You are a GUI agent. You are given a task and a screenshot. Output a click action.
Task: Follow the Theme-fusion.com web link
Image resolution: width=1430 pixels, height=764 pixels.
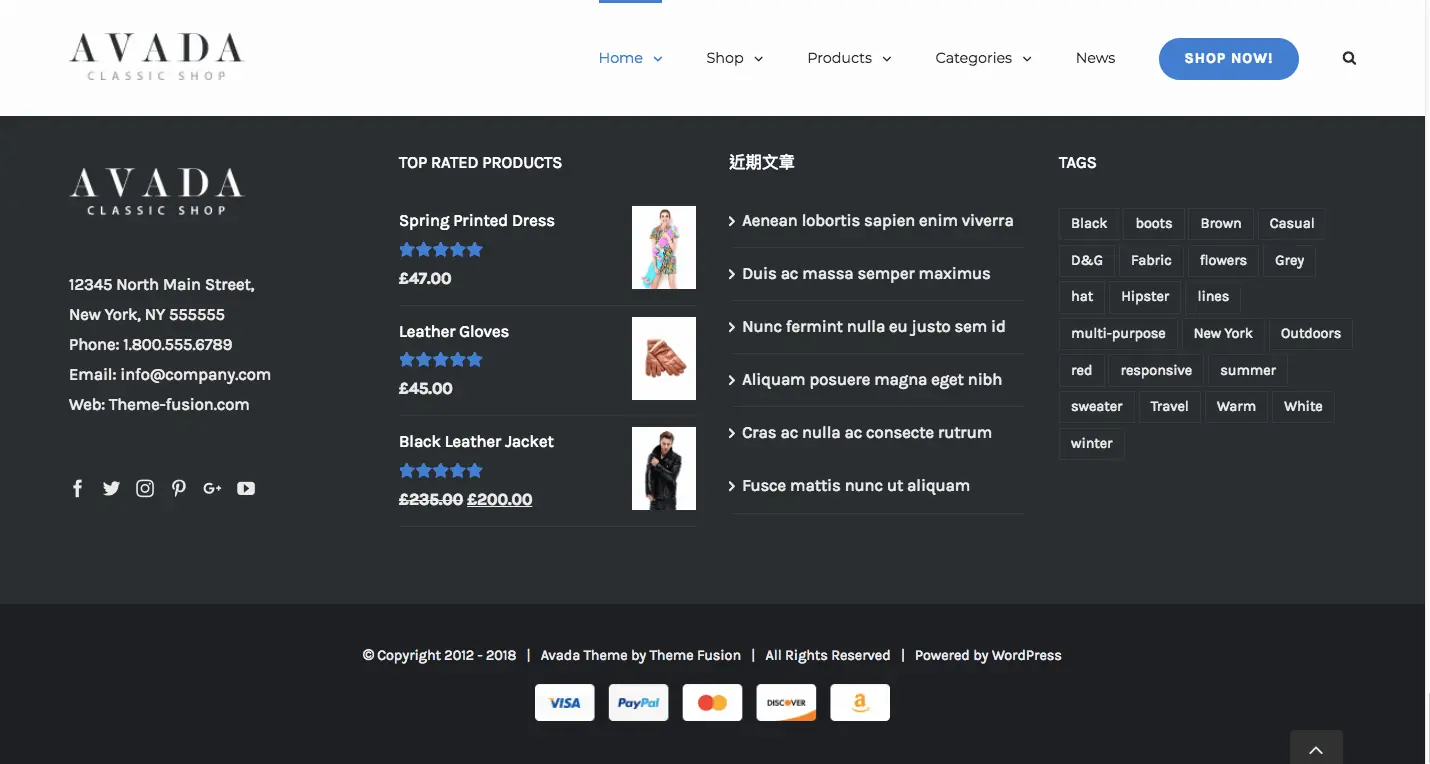[179, 405]
